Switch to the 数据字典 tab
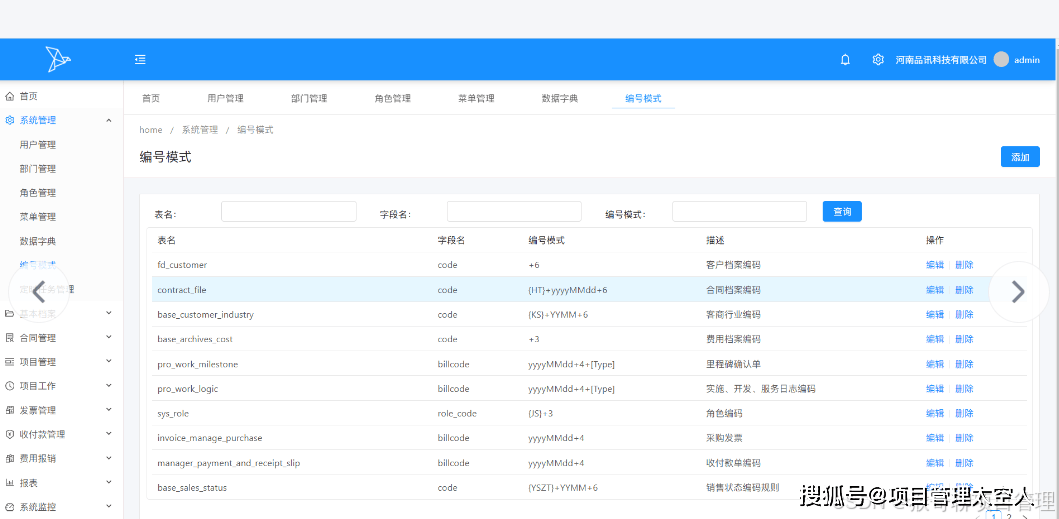 click(x=560, y=99)
